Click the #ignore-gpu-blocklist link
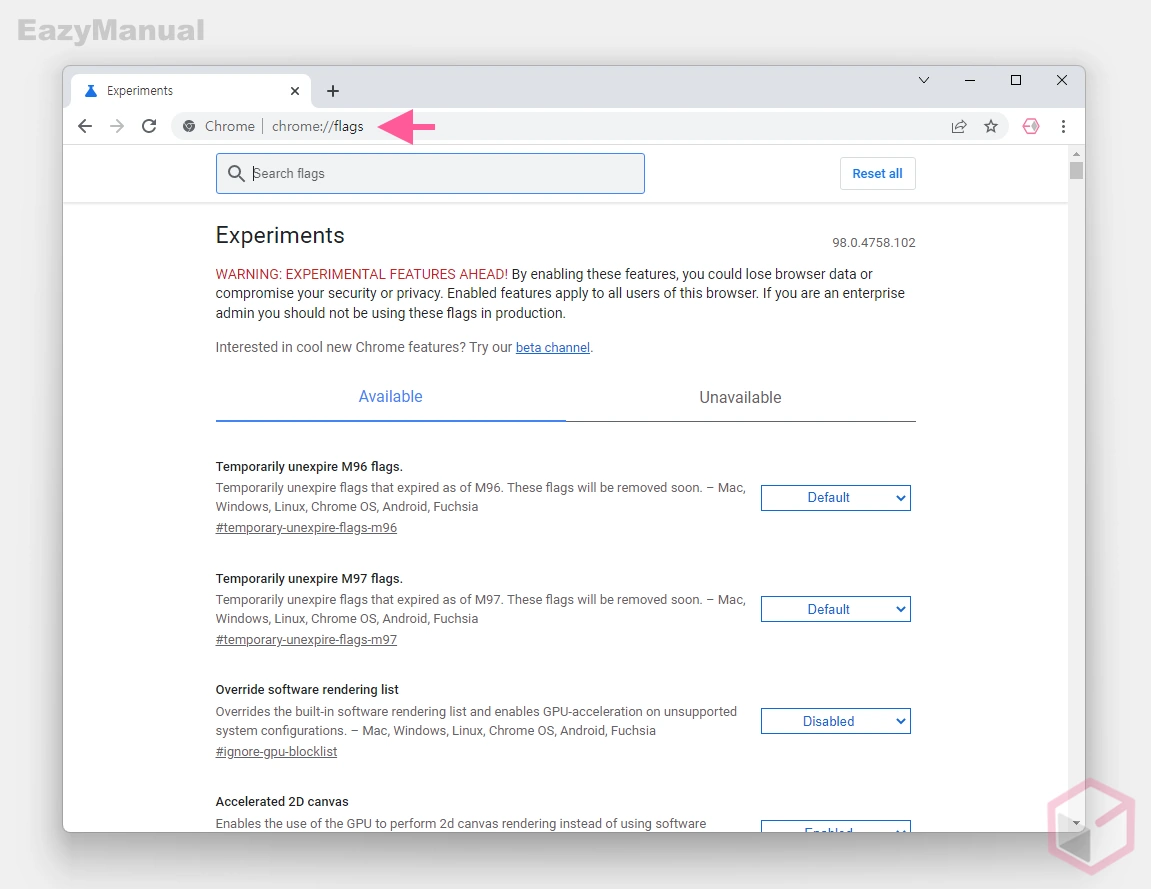This screenshot has height=889, width=1151. [x=276, y=752]
